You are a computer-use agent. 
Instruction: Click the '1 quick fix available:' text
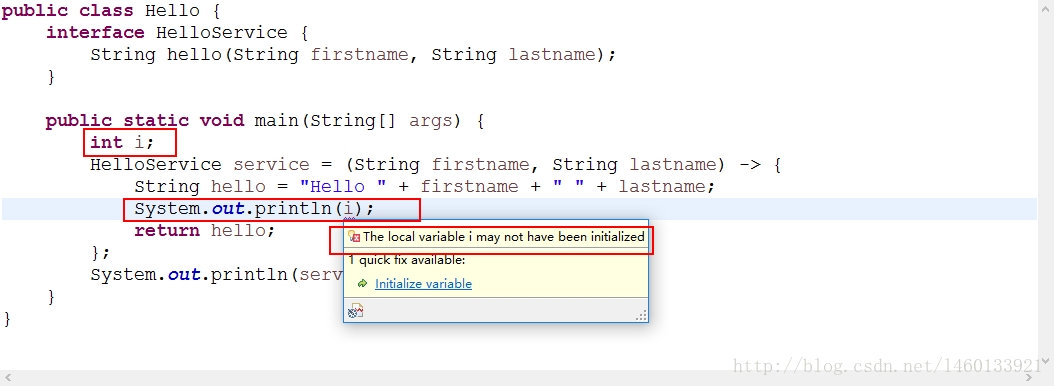click(406, 260)
